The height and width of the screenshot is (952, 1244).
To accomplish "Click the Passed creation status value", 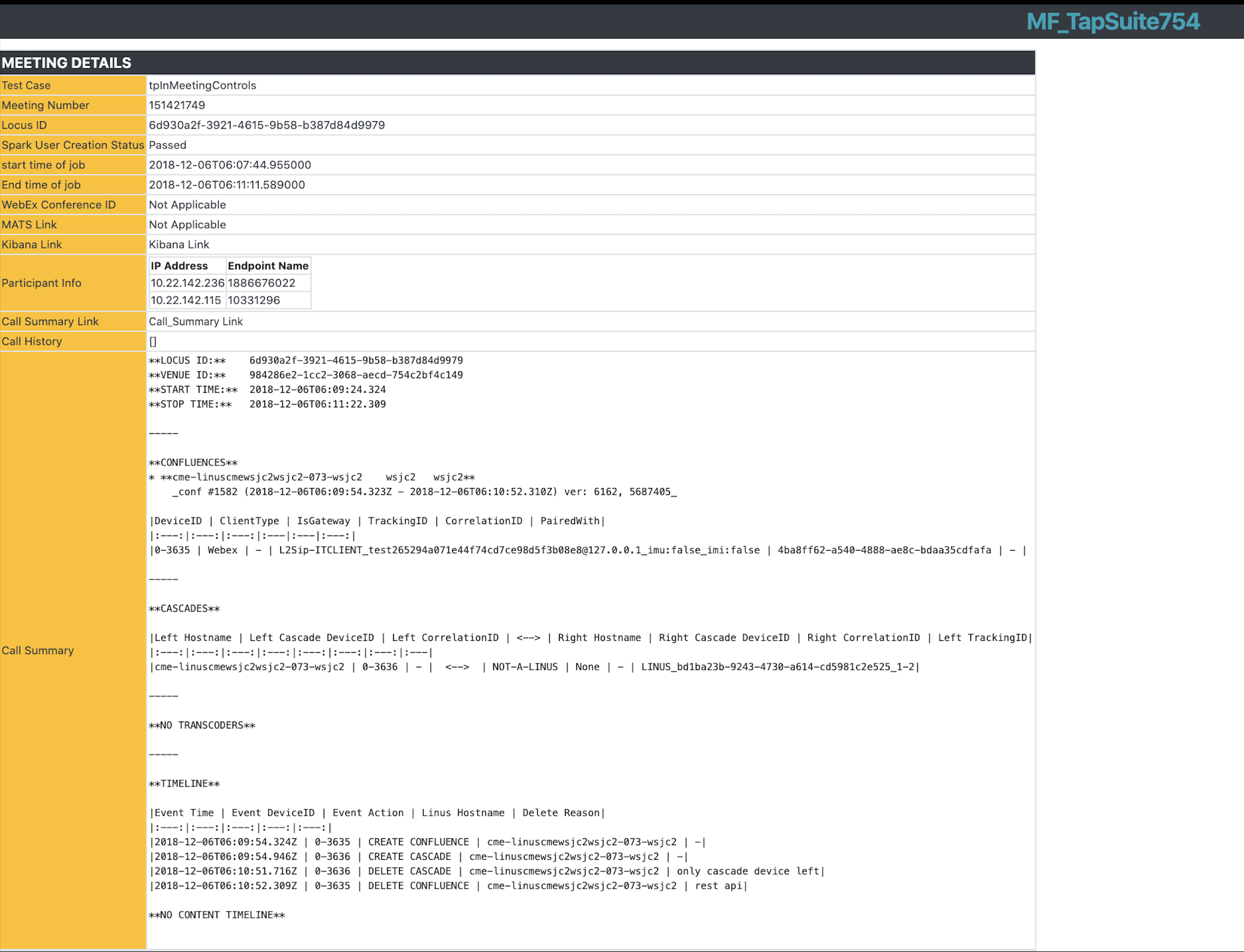I will pyautogui.click(x=167, y=144).
